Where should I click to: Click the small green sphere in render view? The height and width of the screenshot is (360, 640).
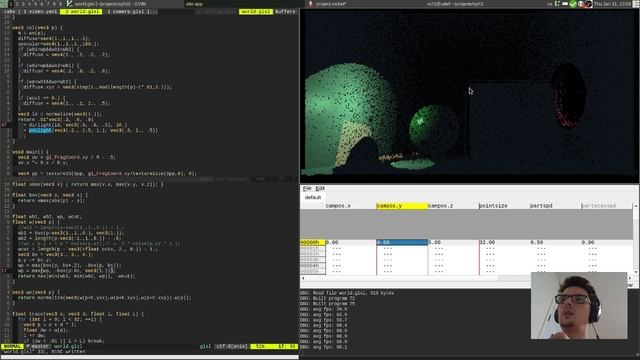(433, 129)
